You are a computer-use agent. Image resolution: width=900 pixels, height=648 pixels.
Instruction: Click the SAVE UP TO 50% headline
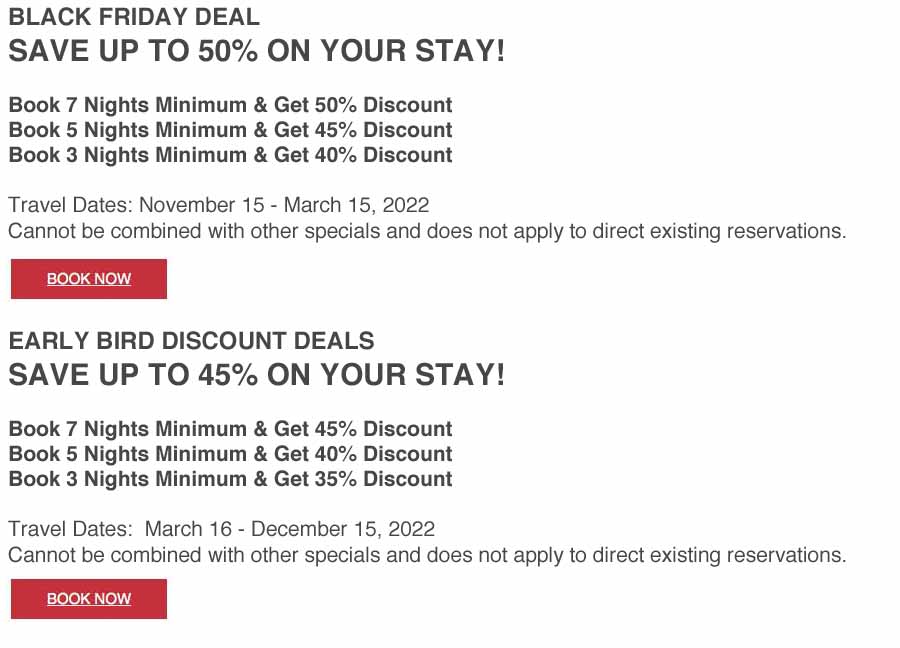(x=257, y=51)
